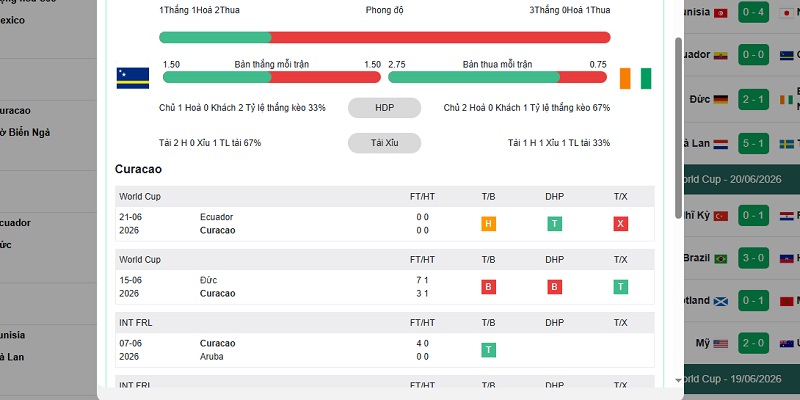Click the Curacao flag icon
The width and height of the screenshot is (800, 400).
coord(133,78)
